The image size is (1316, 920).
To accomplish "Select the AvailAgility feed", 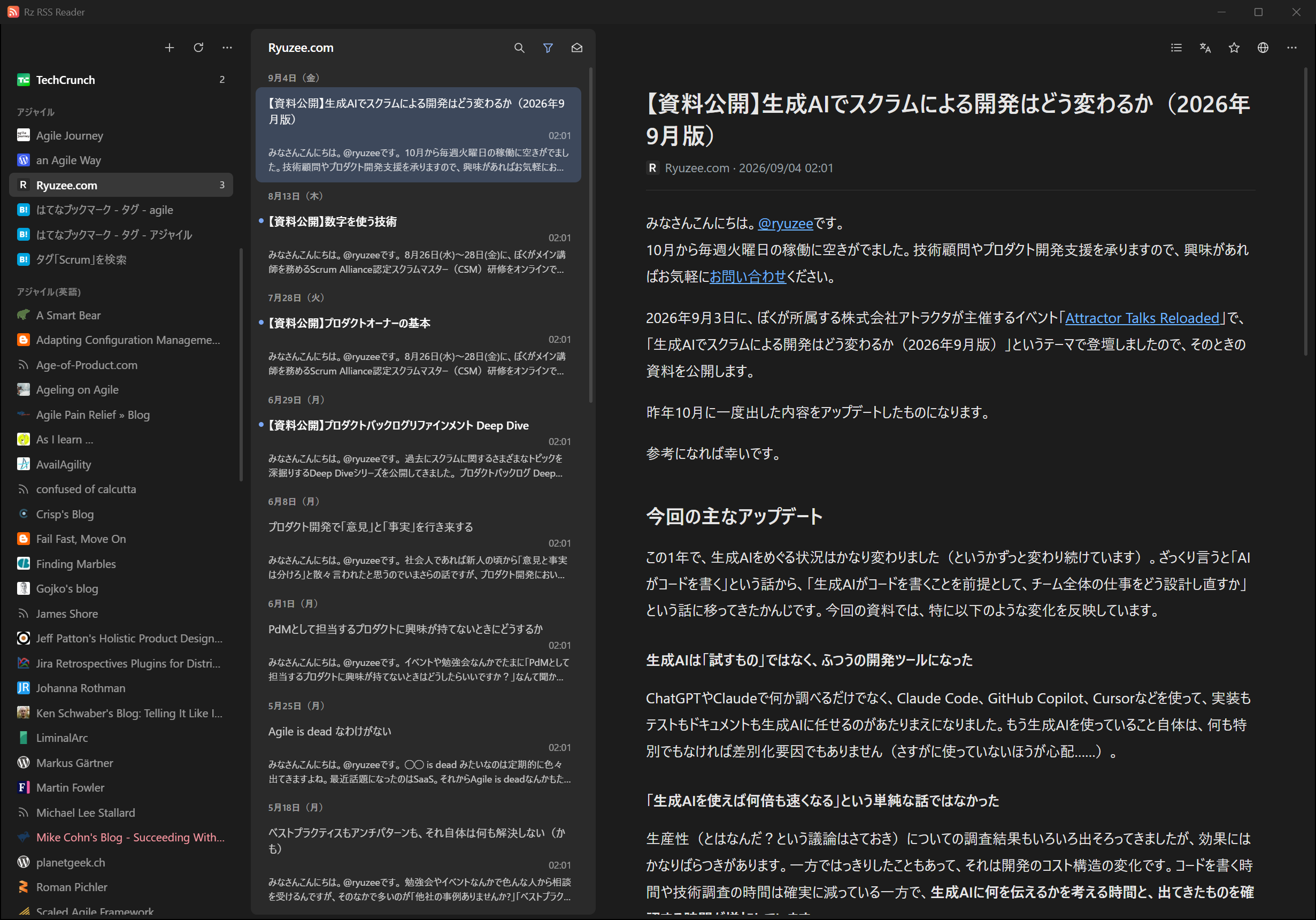I will [x=121, y=464].
